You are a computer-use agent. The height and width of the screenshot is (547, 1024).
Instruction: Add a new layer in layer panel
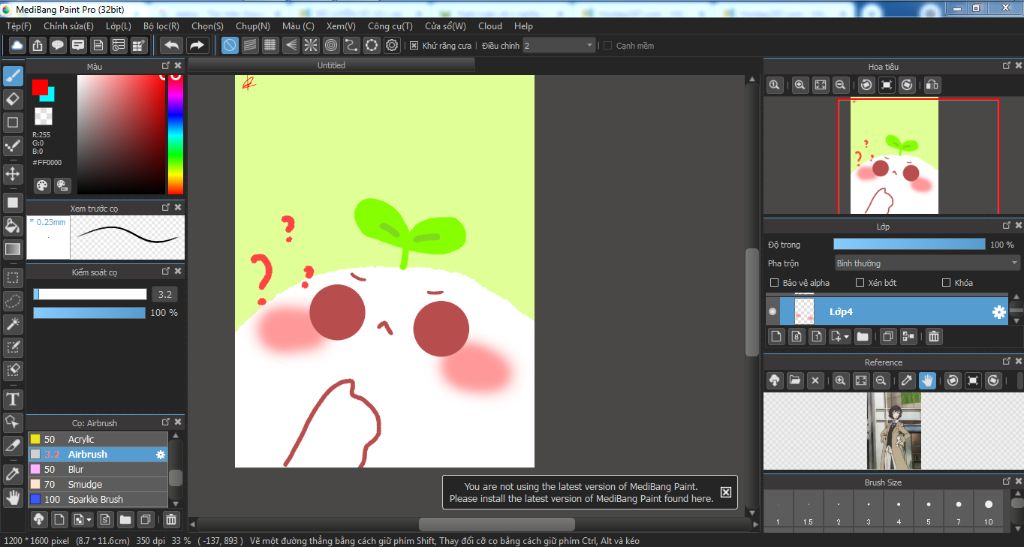pos(776,337)
